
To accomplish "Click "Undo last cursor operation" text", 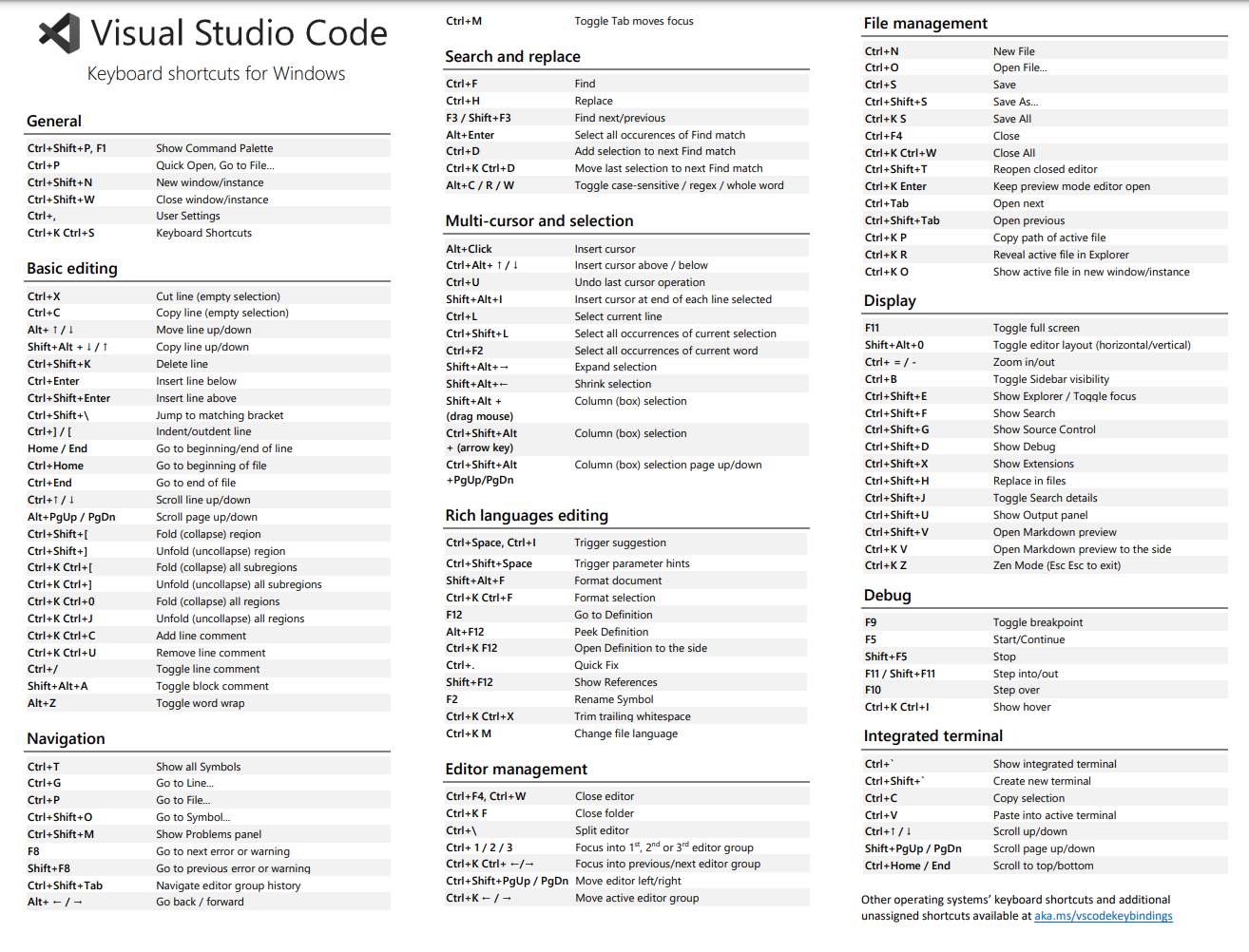I will coord(640,282).
